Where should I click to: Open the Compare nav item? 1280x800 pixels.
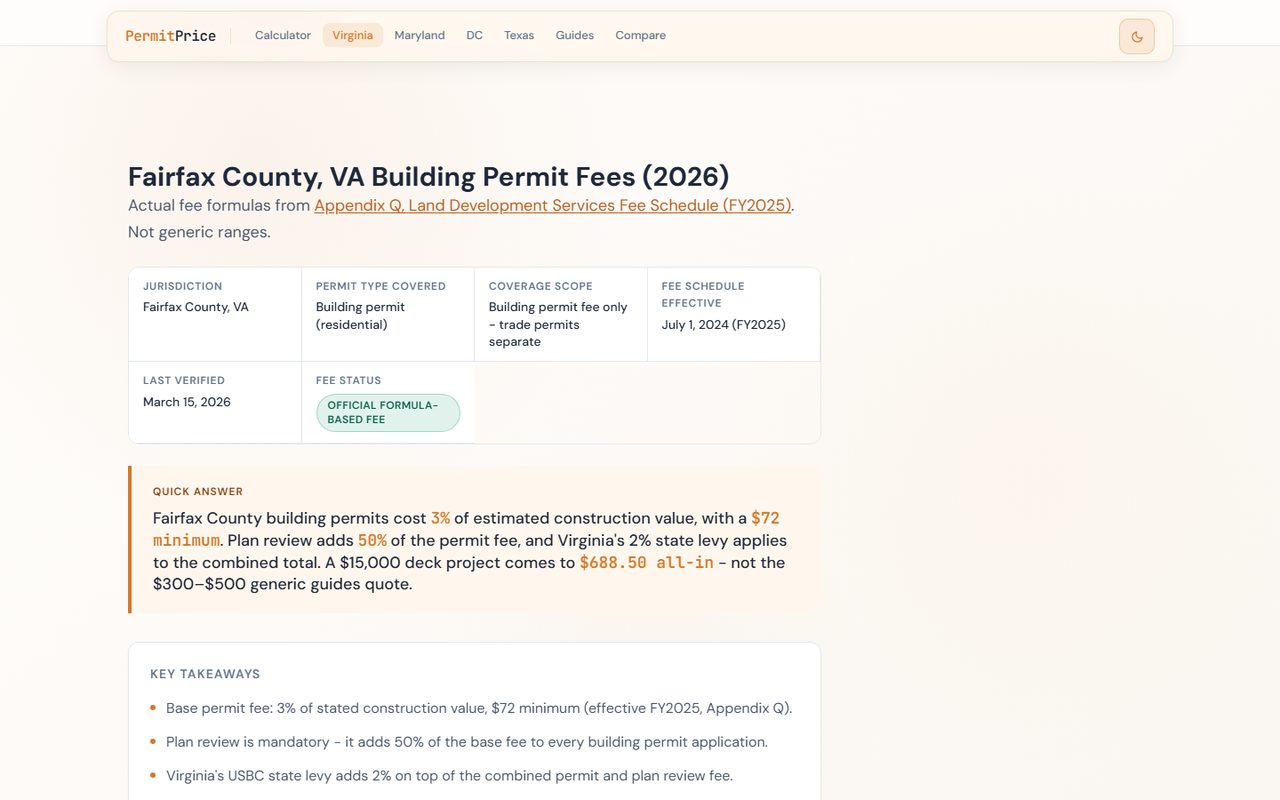pyautogui.click(x=641, y=35)
